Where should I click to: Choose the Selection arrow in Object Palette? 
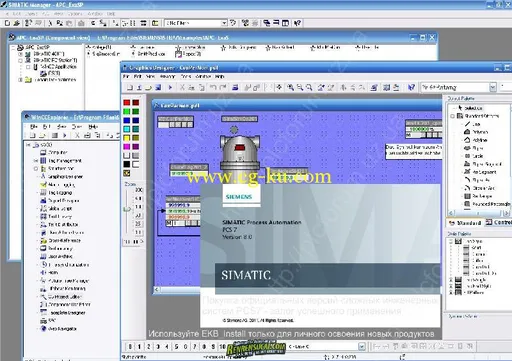470,108
